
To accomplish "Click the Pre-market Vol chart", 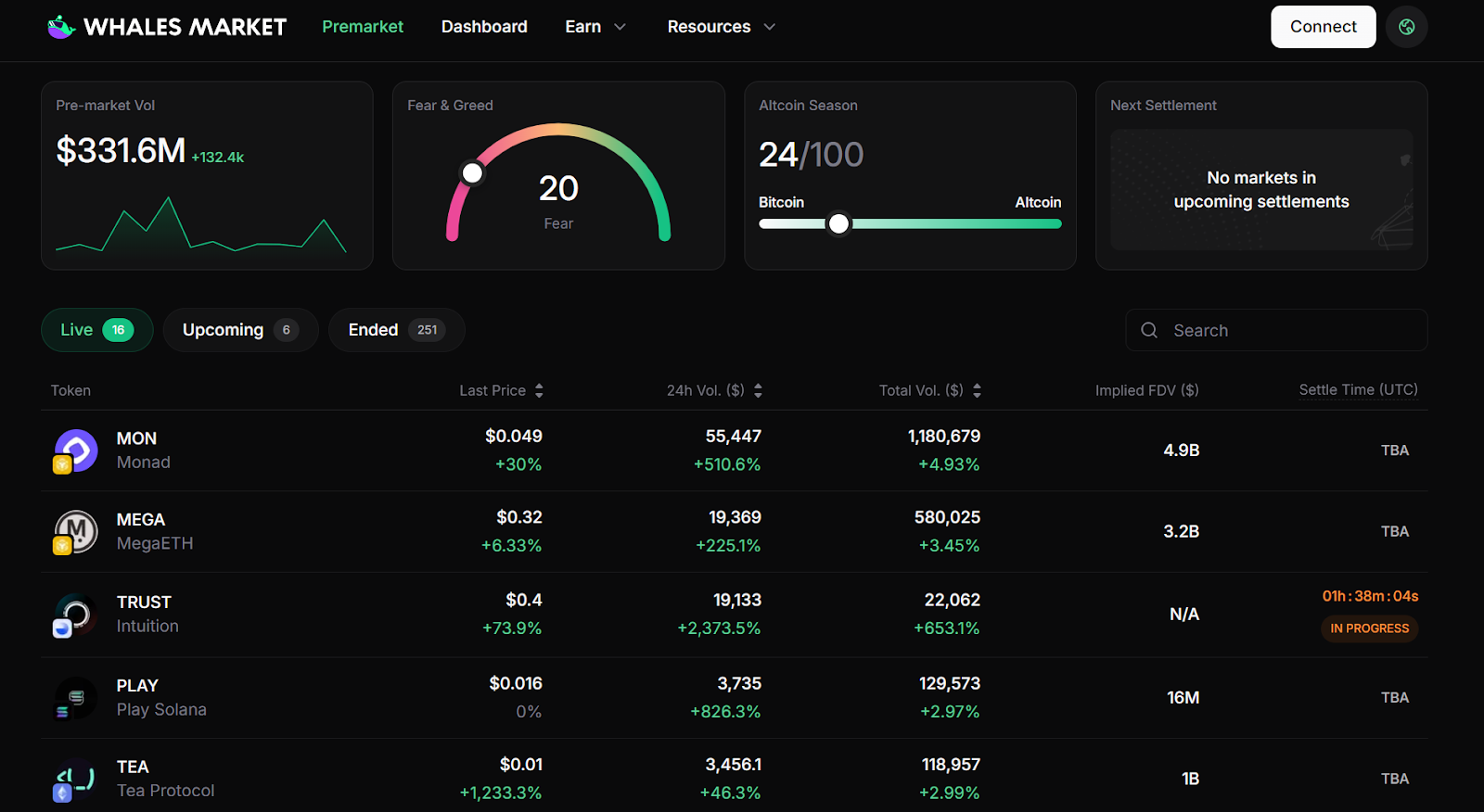I will (201, 225).
